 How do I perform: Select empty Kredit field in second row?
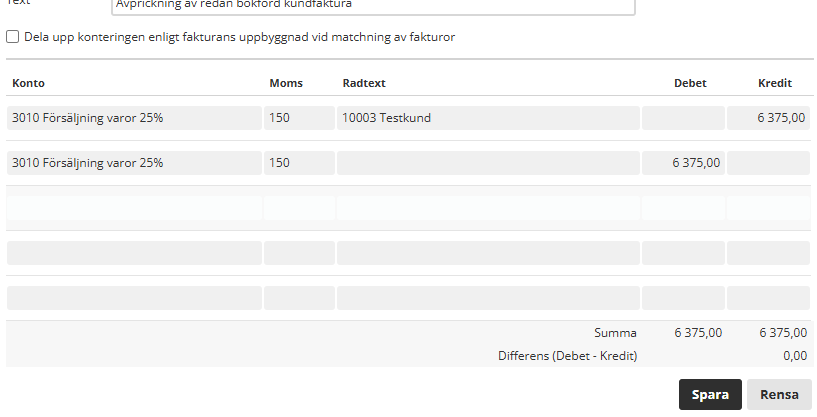769,163
